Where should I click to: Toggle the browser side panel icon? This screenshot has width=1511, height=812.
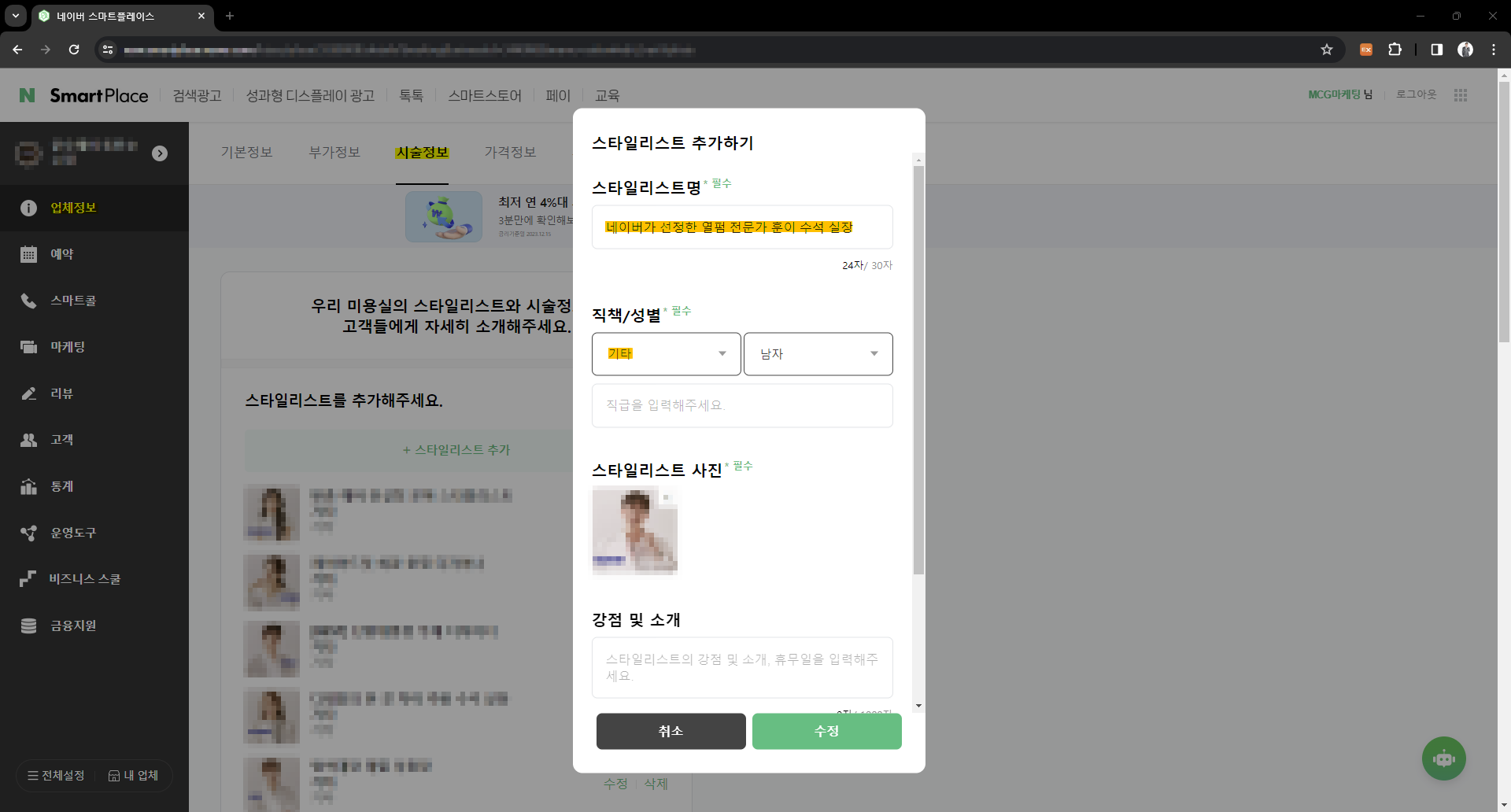click(1436, 50)
